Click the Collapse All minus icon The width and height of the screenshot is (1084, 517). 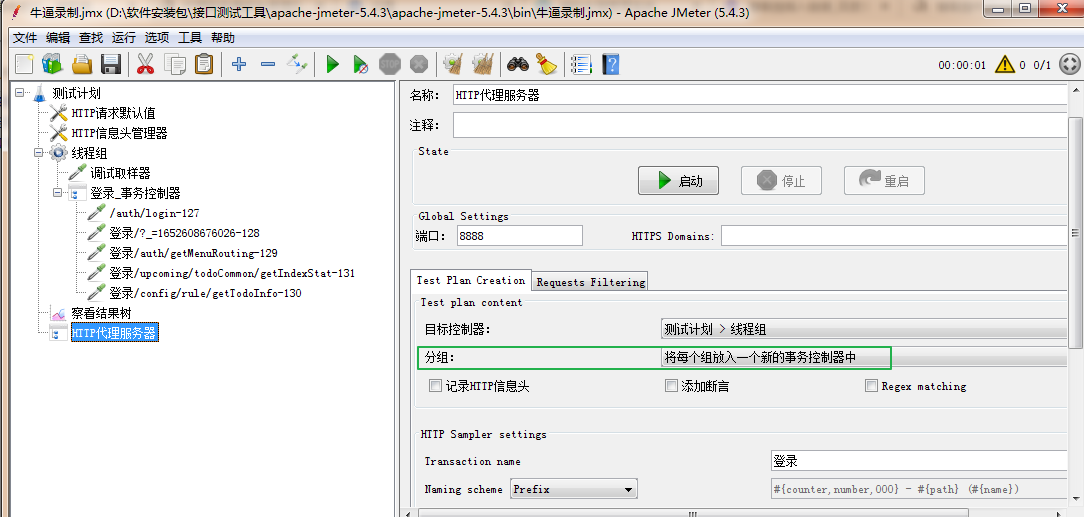pyautogui.click(x=268, y=64)
